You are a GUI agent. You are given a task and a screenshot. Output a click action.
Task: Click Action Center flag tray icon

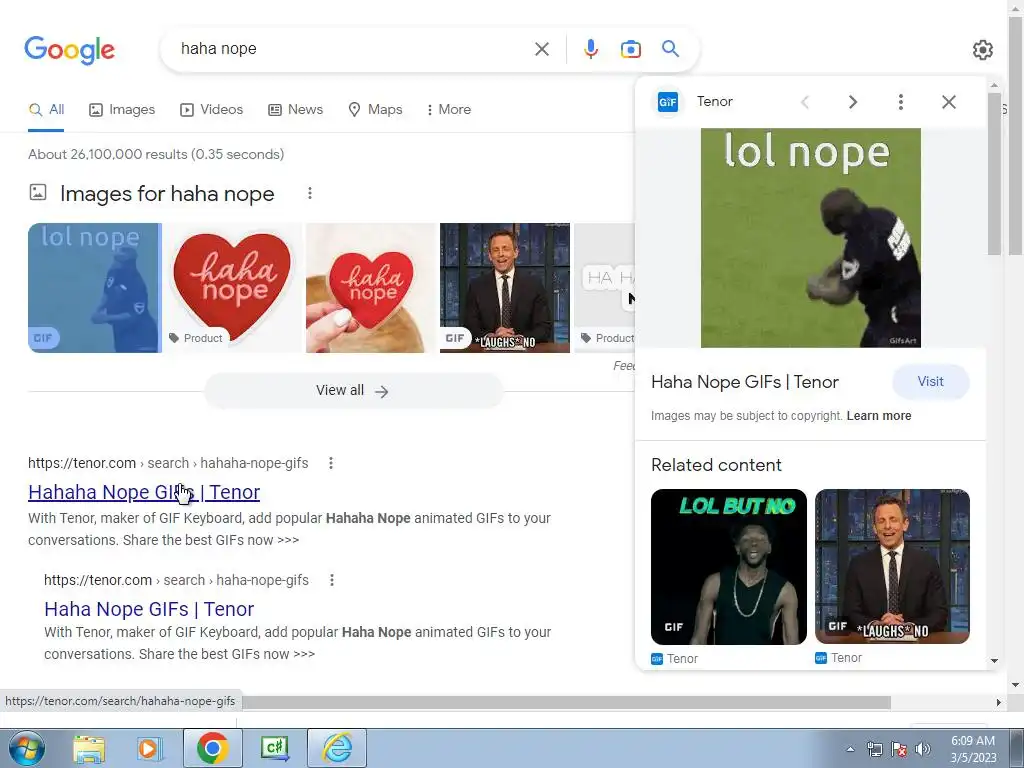[x=899, y=750]
